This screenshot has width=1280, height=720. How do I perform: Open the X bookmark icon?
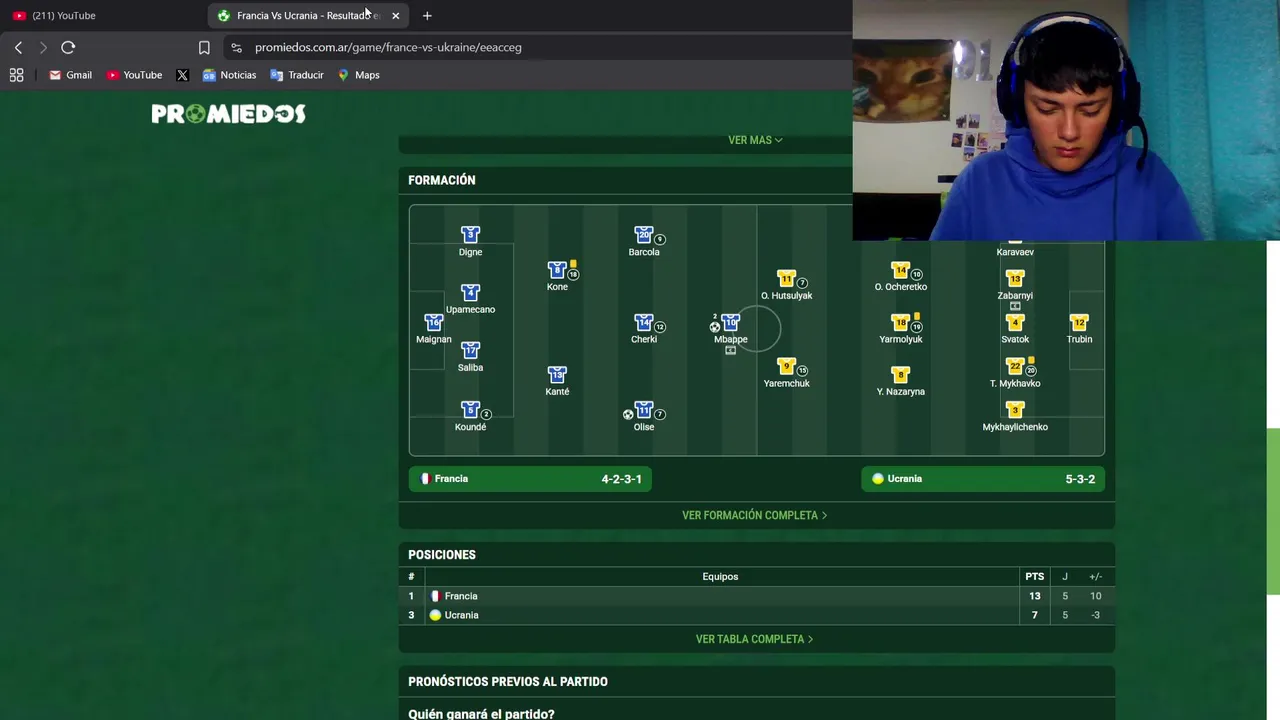(182, 75)
